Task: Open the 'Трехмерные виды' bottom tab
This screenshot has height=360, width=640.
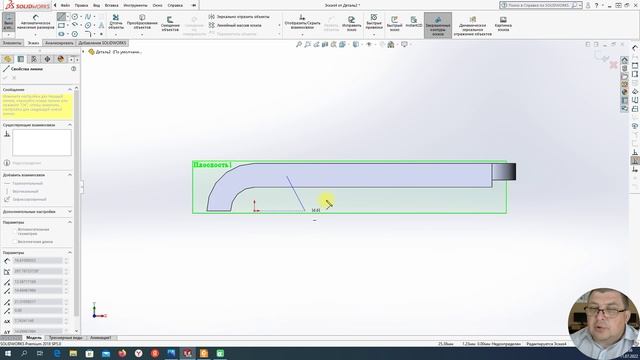Action: point(65,338)
